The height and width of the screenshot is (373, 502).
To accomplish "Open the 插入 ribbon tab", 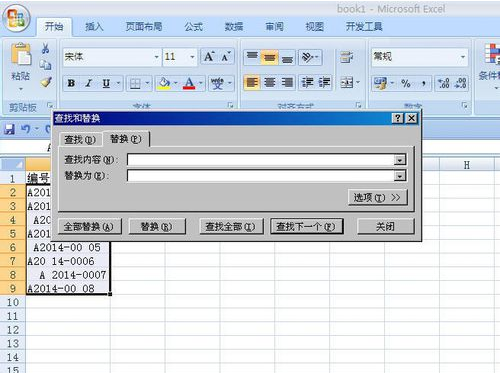I will pos(94,26).
